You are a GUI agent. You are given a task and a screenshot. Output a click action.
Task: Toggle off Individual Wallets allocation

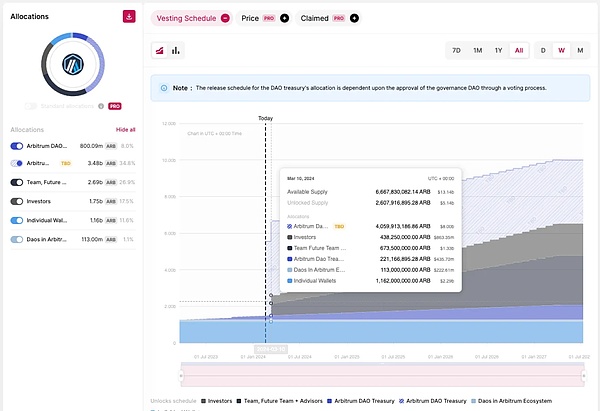tap(17, 220)
